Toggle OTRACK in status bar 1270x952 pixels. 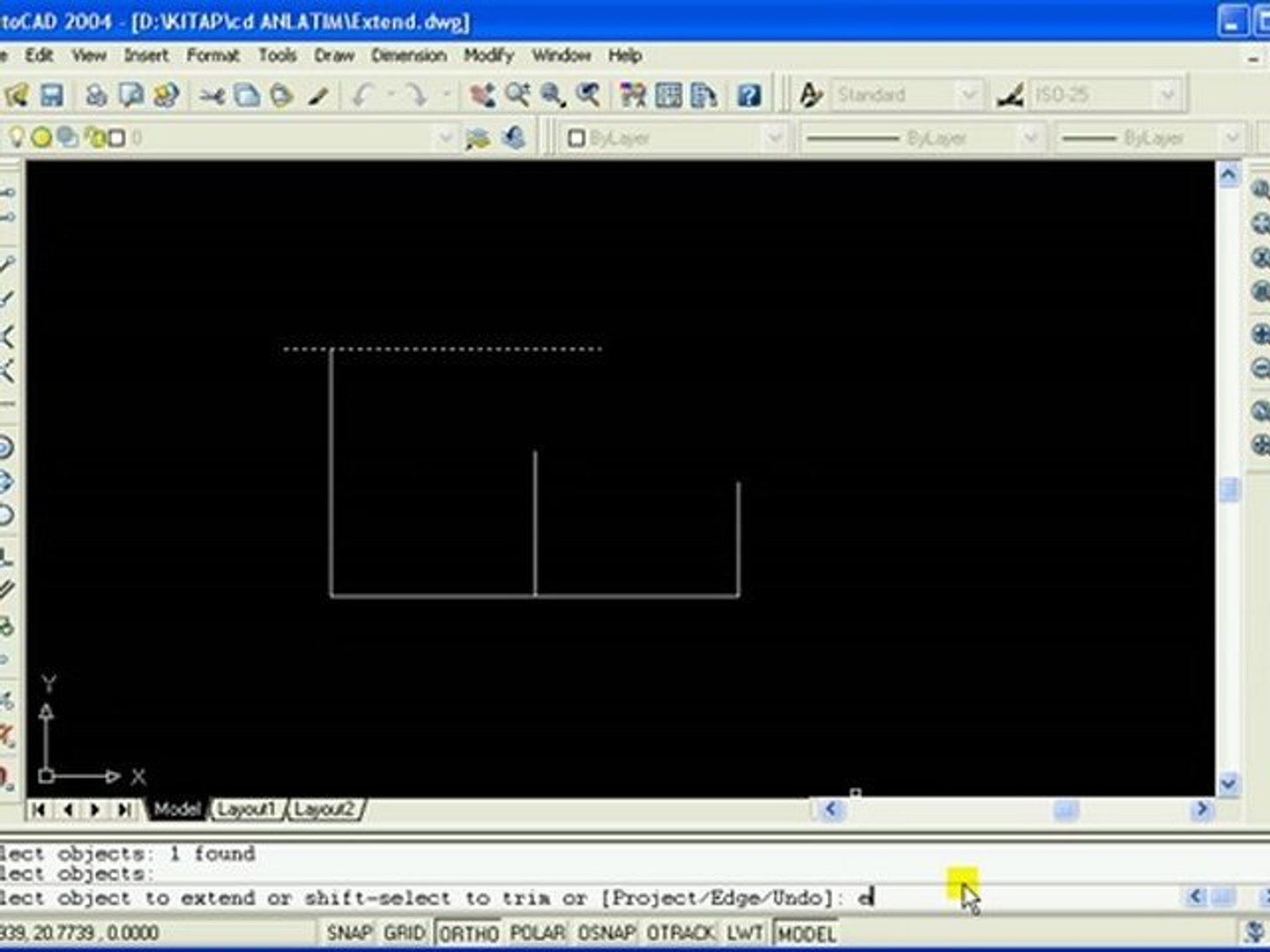680,933
